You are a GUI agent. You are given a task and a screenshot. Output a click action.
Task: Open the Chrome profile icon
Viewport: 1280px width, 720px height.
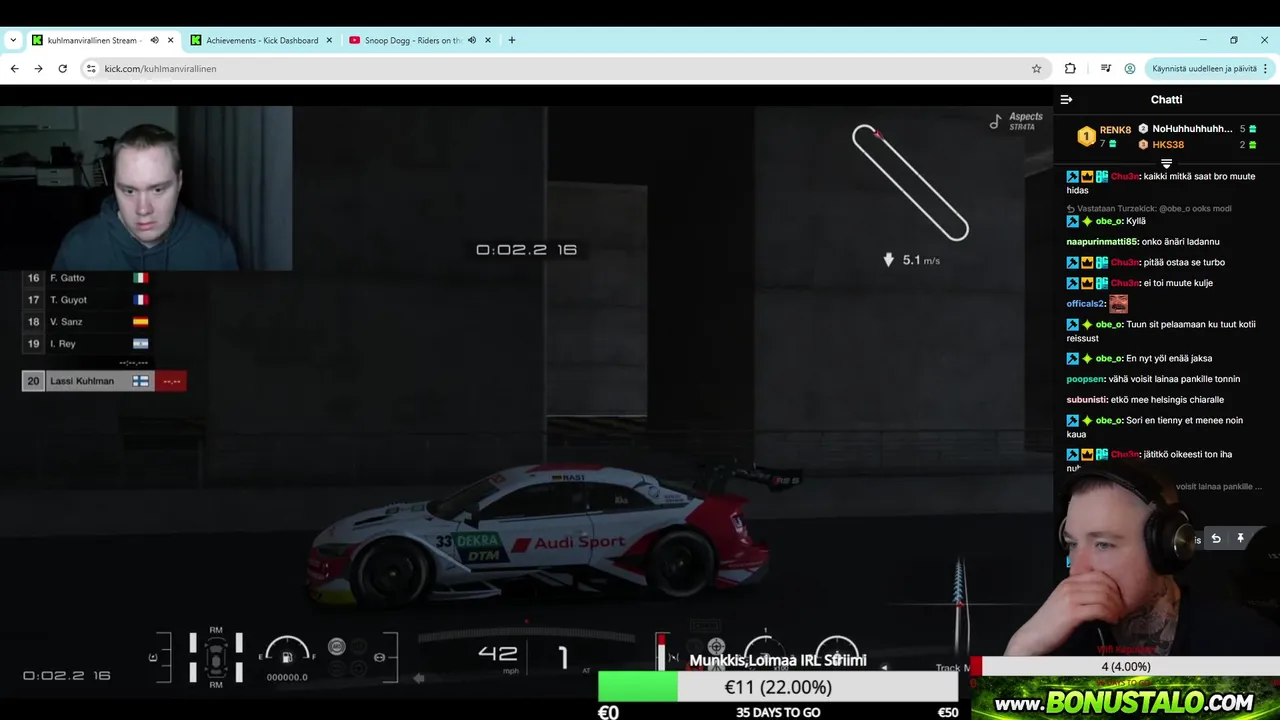(1130, 68)
